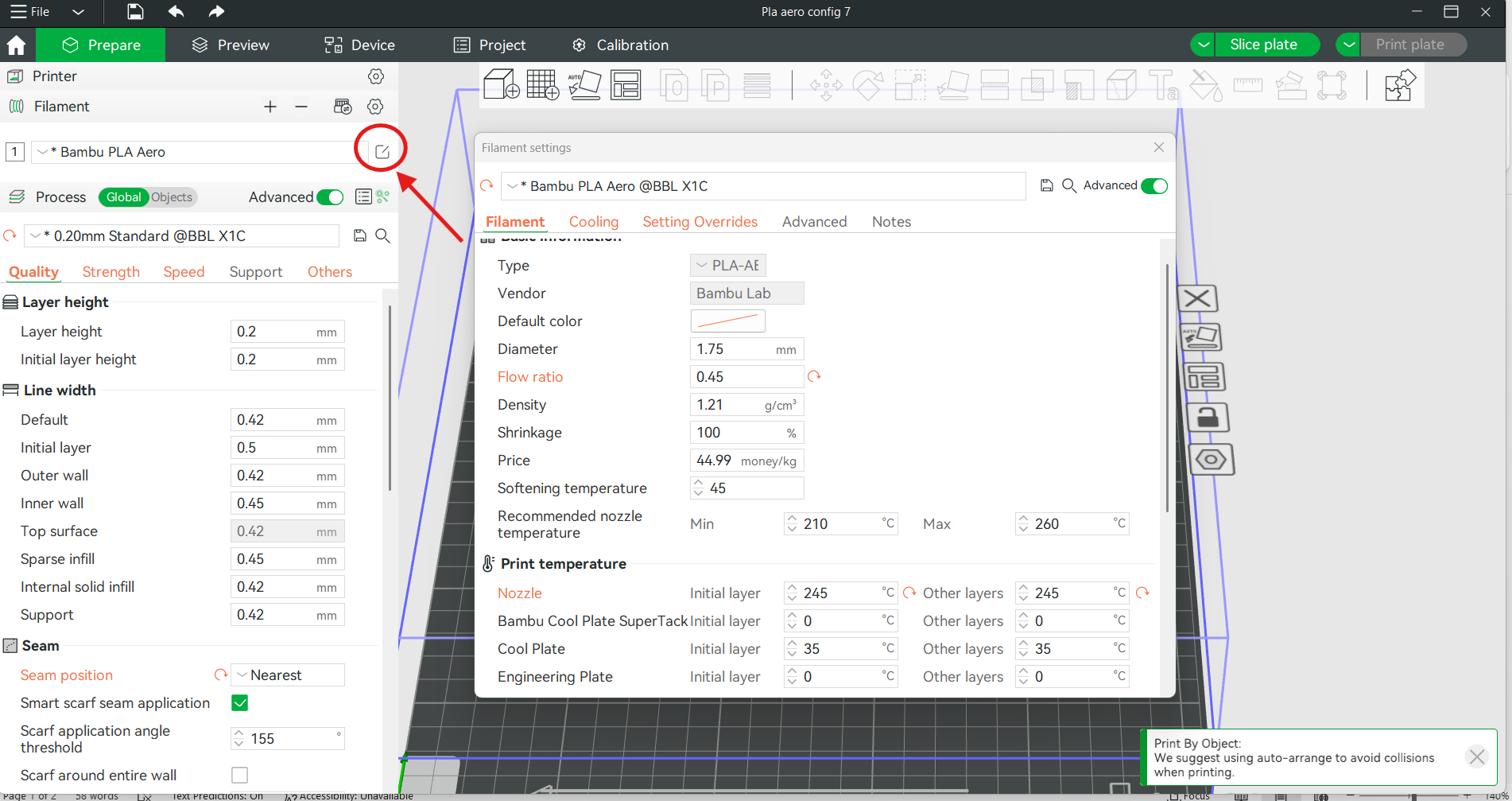Save the filament preset in dialog
The image size is (1512, 801).
click(x=1046, y=185)
